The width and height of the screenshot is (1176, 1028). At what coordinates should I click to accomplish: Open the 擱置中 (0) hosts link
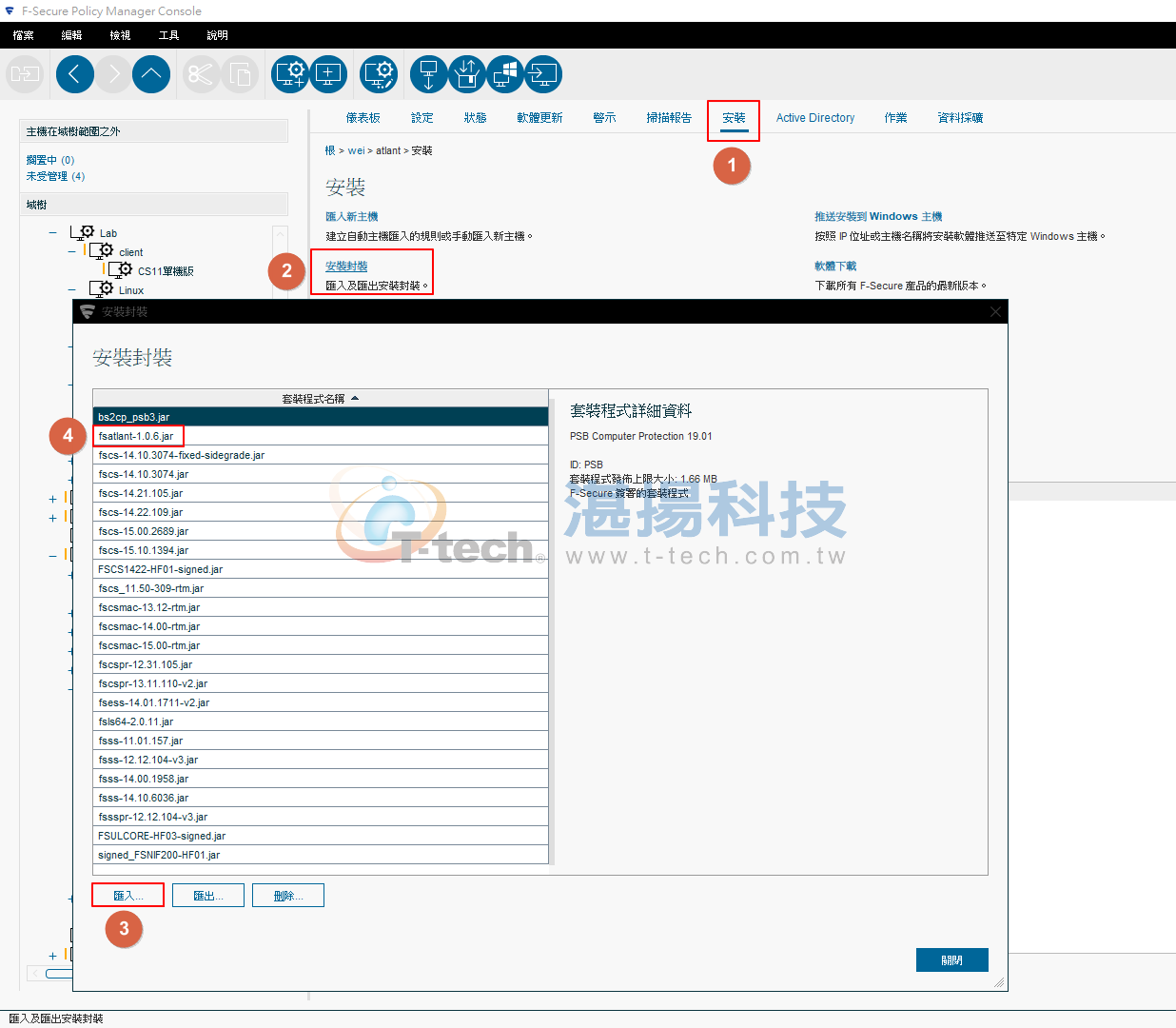coord(50,160)
